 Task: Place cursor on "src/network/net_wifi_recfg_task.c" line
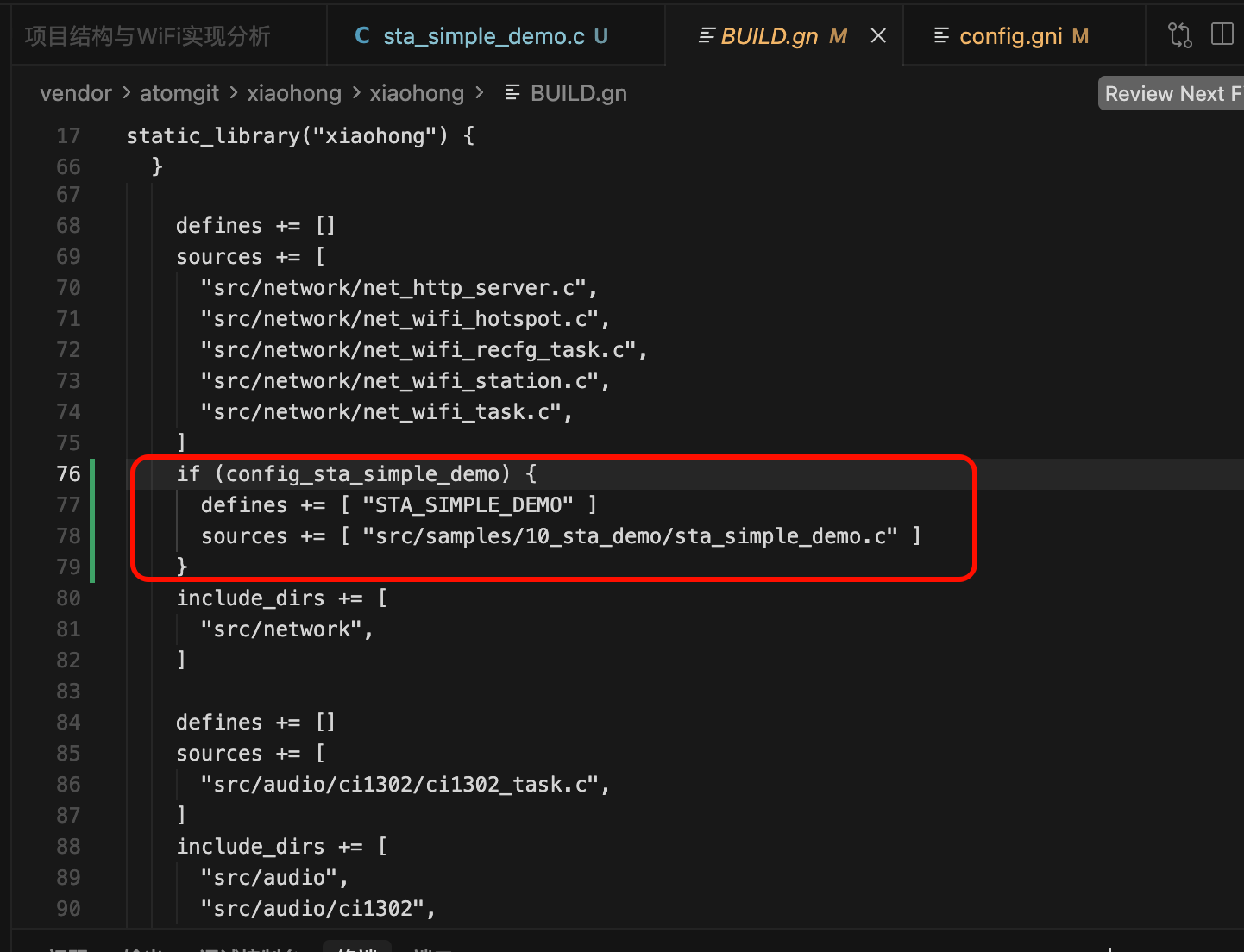click(424, 349)
